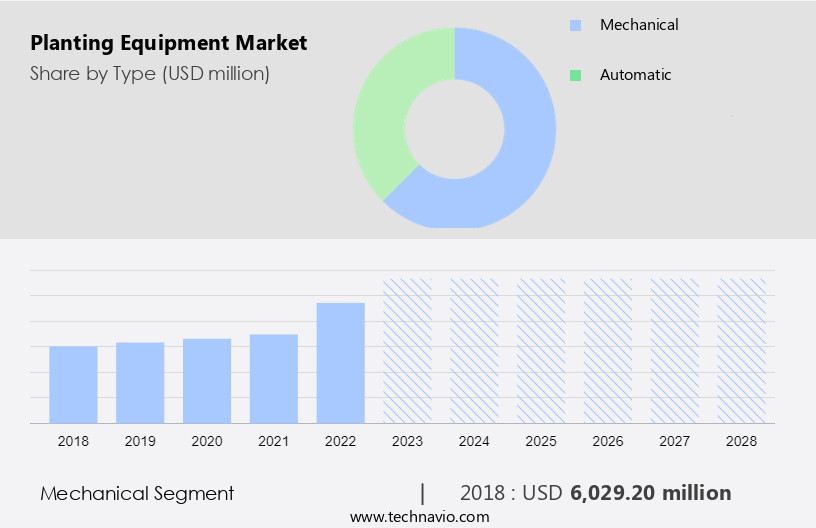
Task: Open the www.technavio.com link
Action: pos(420,516)
